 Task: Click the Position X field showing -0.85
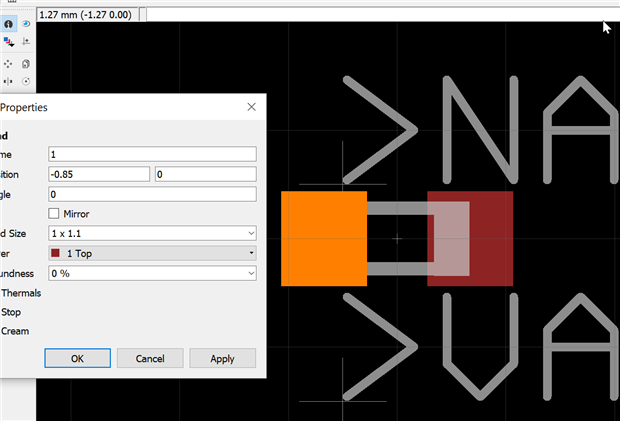pyautogui.click(x=99, y=174)
